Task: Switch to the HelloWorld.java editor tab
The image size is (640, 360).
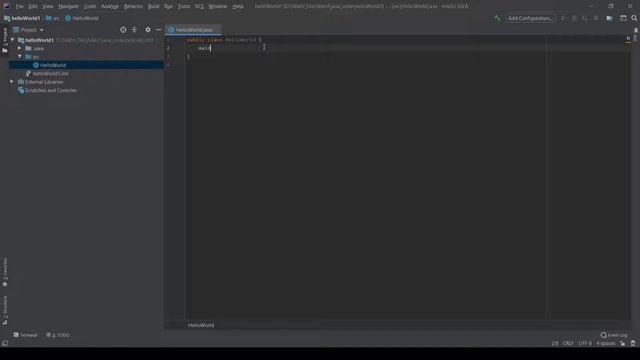Action: [x=193, y=30]
